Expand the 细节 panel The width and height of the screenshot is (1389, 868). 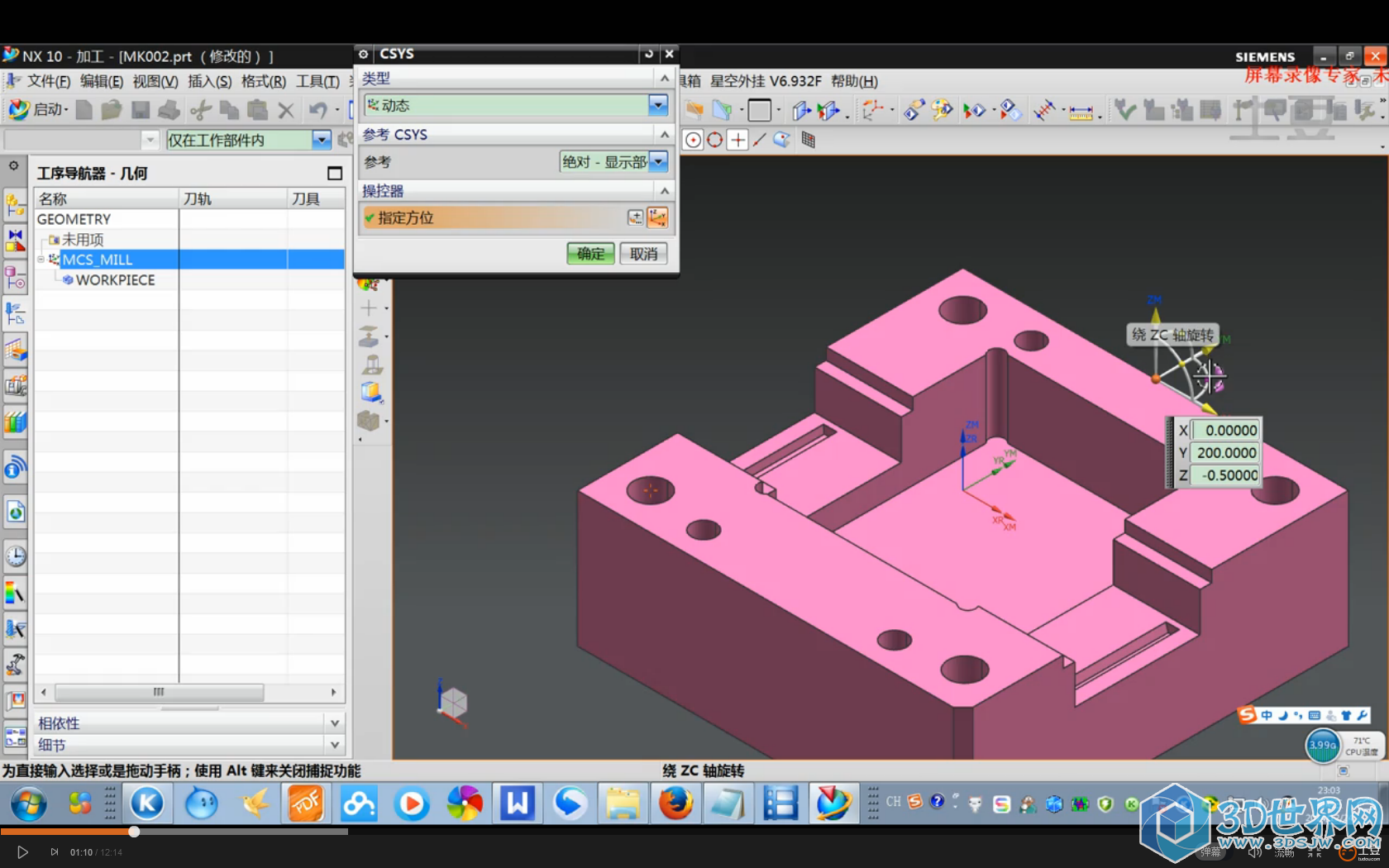(x=335, y=745)
